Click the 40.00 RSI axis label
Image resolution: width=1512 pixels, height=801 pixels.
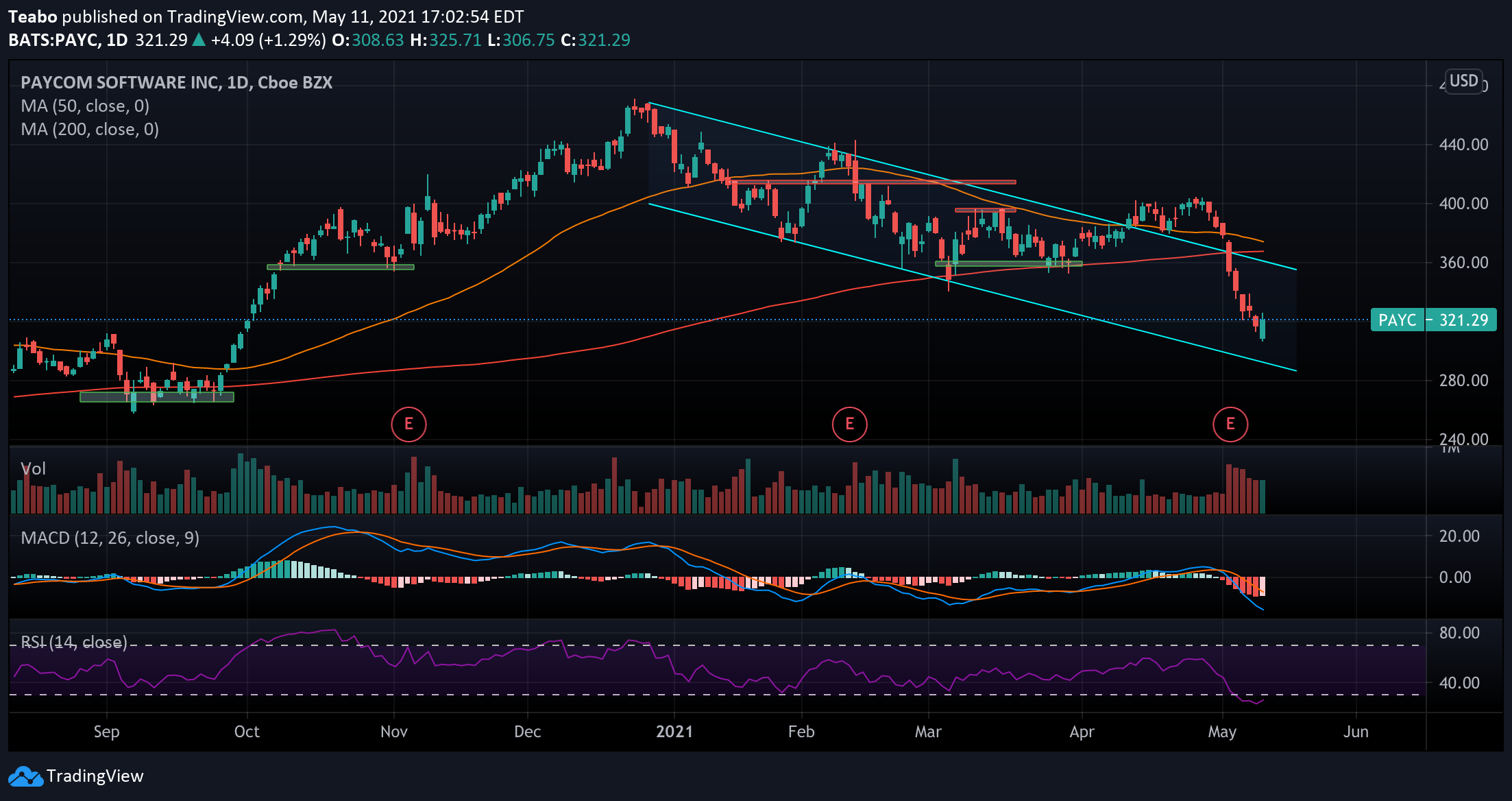[1459, 683]
